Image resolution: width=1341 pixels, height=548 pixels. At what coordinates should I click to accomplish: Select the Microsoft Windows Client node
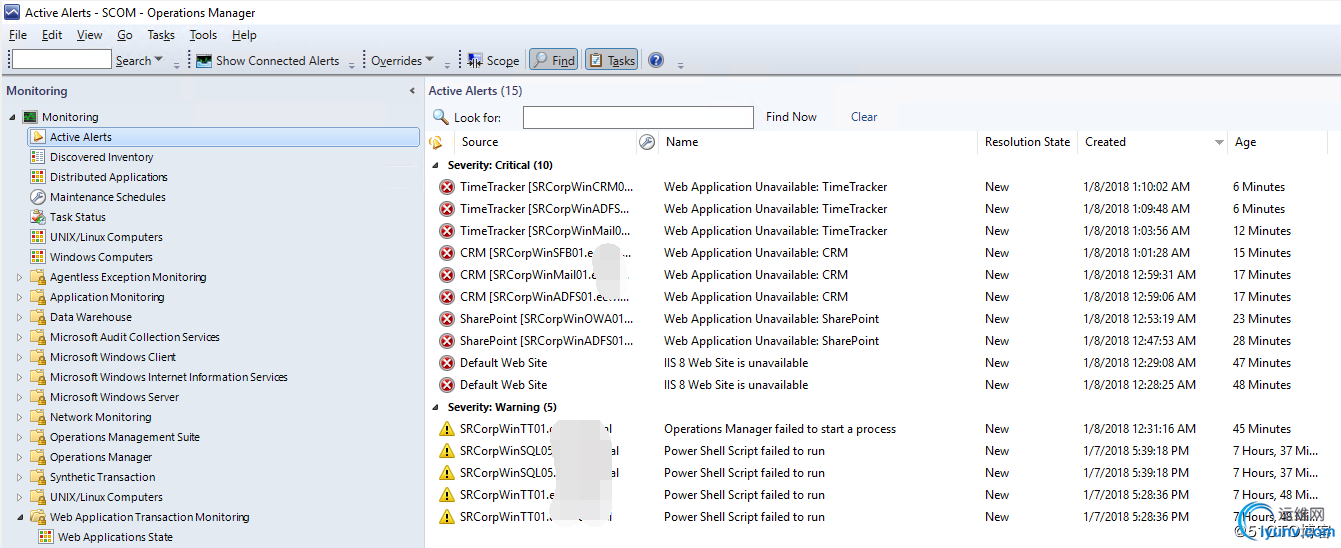(113, 357)
